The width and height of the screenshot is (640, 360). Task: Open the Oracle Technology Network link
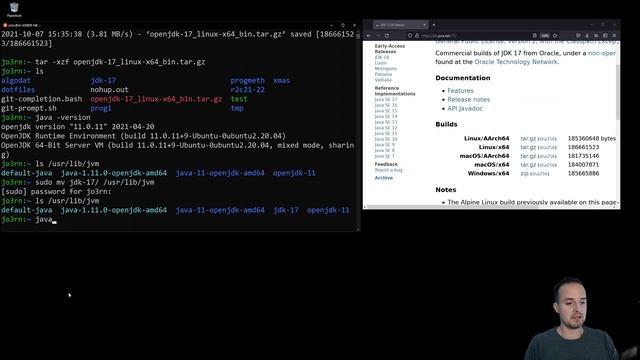[x=516, y=62]
